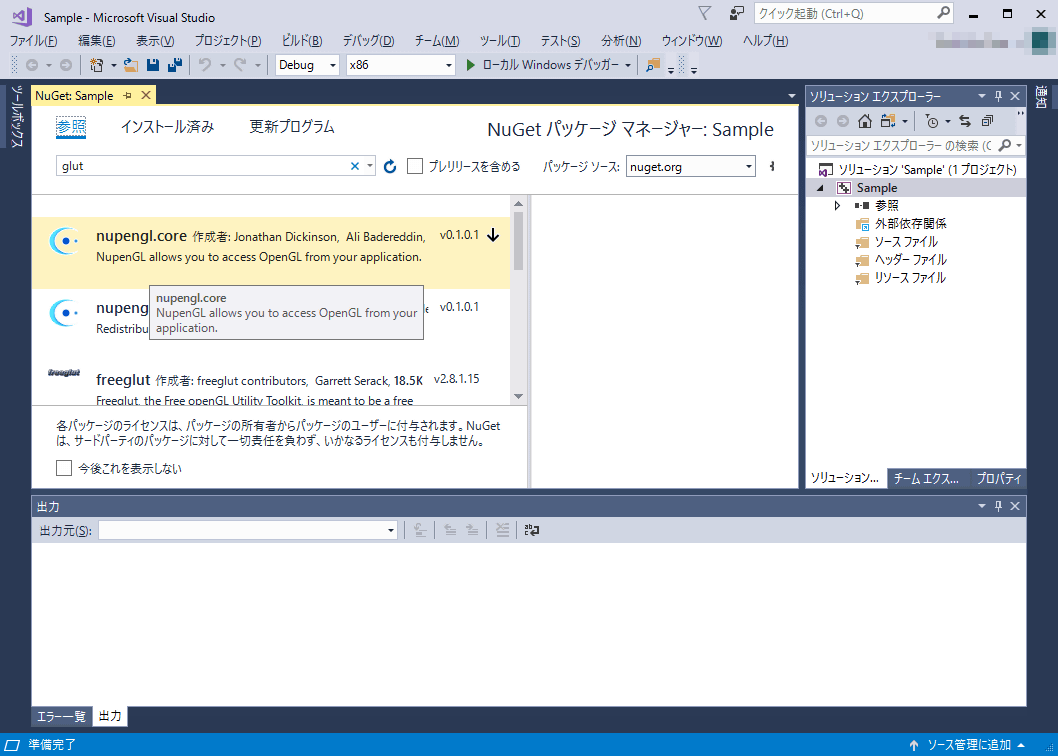Image resolution: width=1058 pixels, height=756 pixels.
Task: Check the do not show again box
Action: (63, 468)
